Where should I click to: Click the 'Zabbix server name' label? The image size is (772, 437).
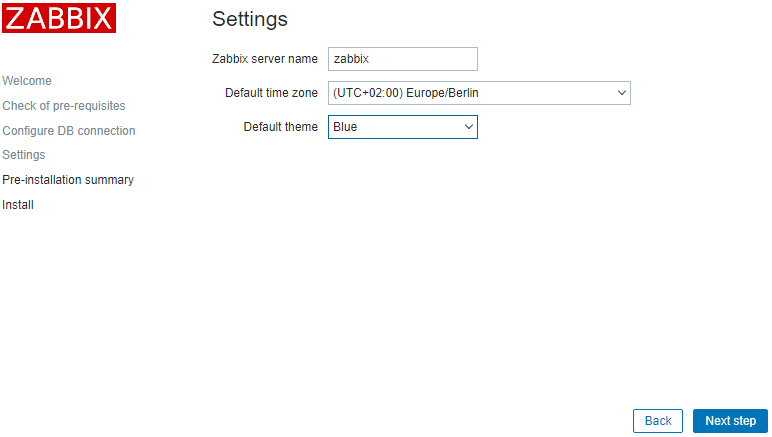pyautogui.click(x=265, y=59)
